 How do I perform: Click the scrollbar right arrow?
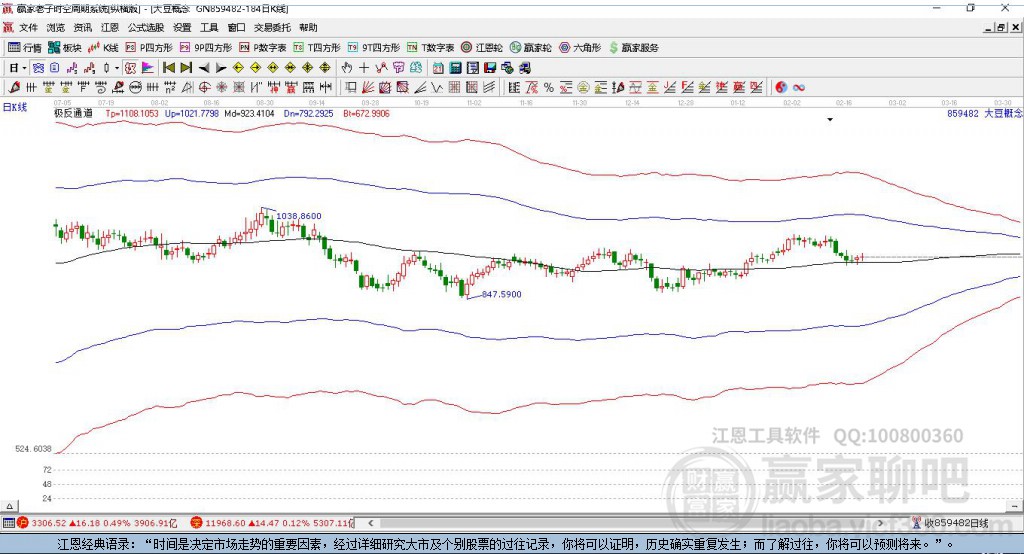point(880,523)
